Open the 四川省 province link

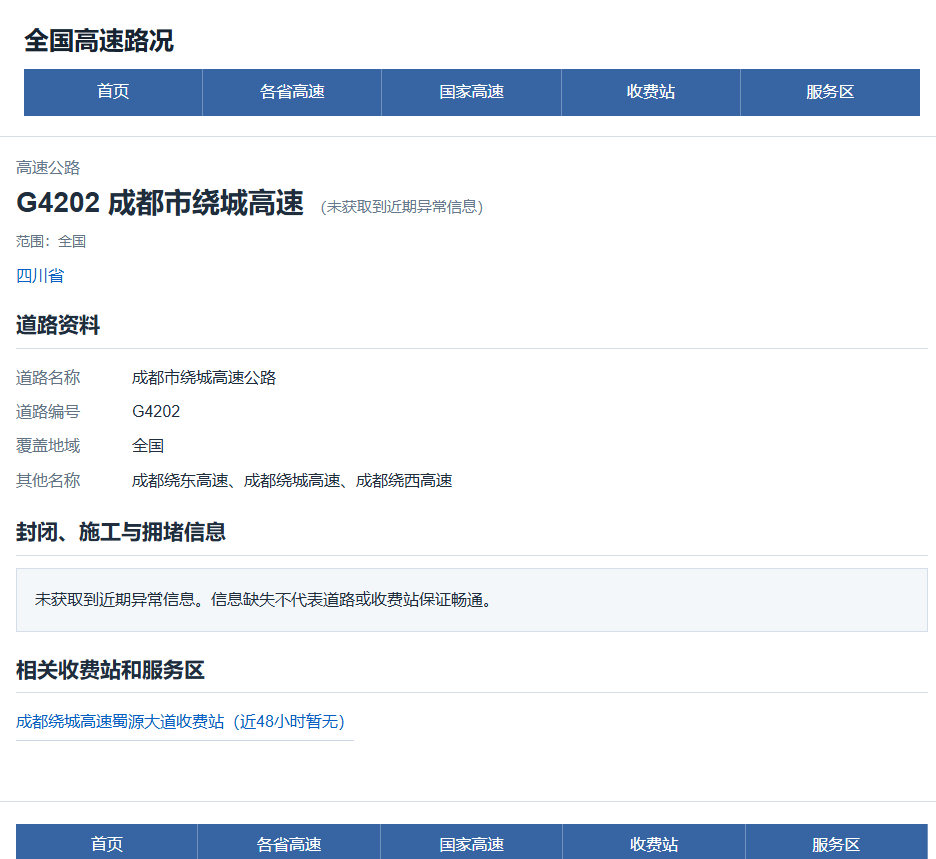click(40, 276)
